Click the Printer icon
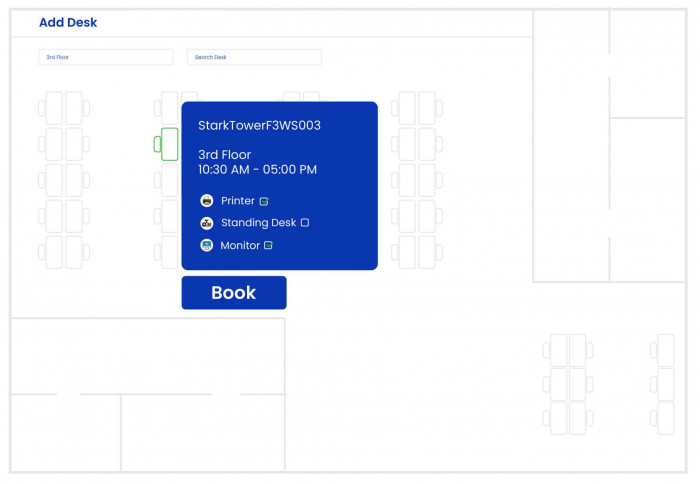Screen dimensions: 700x484 pyautogui.click(x=207, y=200)
